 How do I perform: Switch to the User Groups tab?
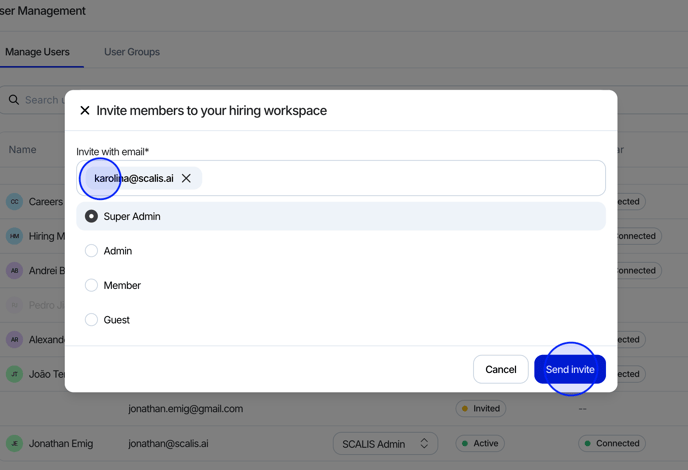[x=132, y=52]
